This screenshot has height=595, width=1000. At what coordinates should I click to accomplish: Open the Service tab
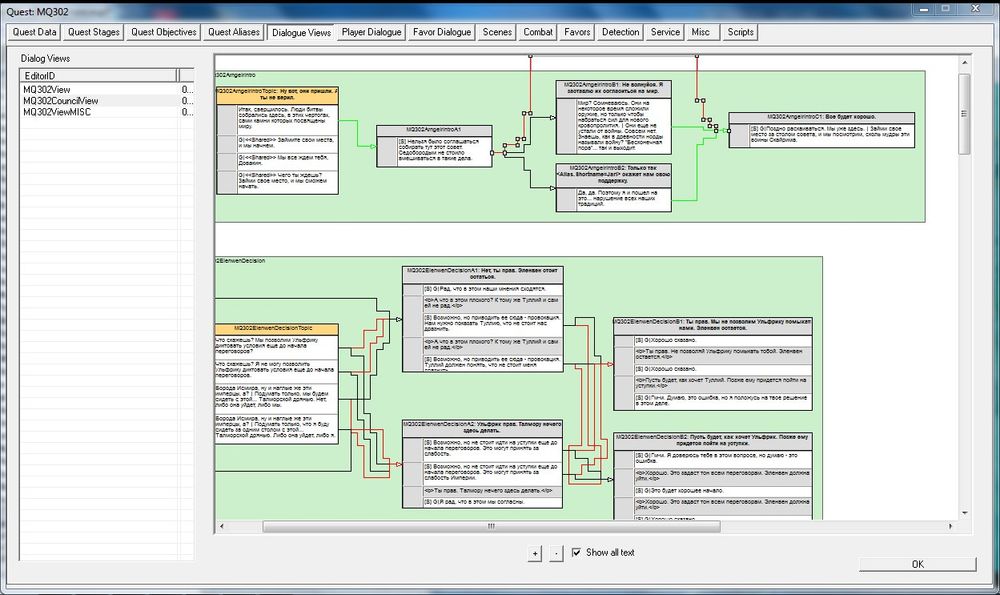[x=665, y=32]
